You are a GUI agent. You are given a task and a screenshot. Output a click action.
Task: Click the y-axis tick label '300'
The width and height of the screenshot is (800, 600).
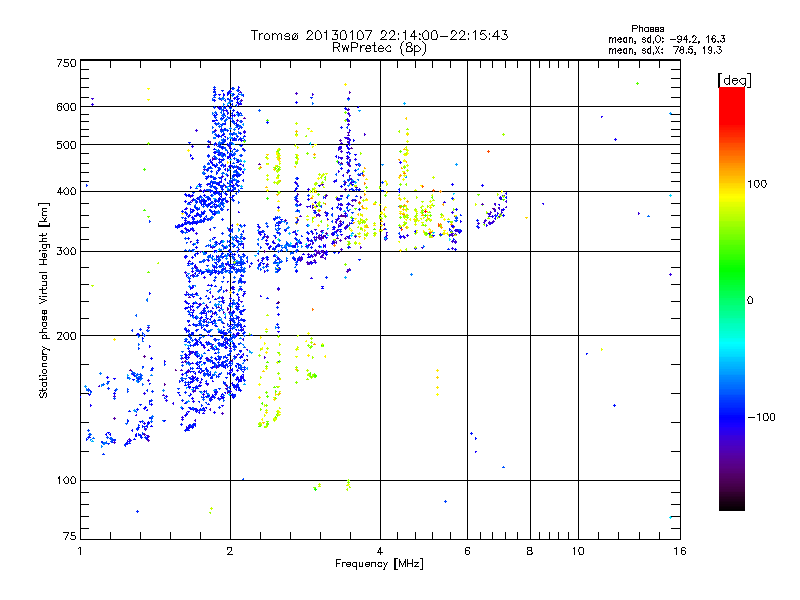click(66, 252)
